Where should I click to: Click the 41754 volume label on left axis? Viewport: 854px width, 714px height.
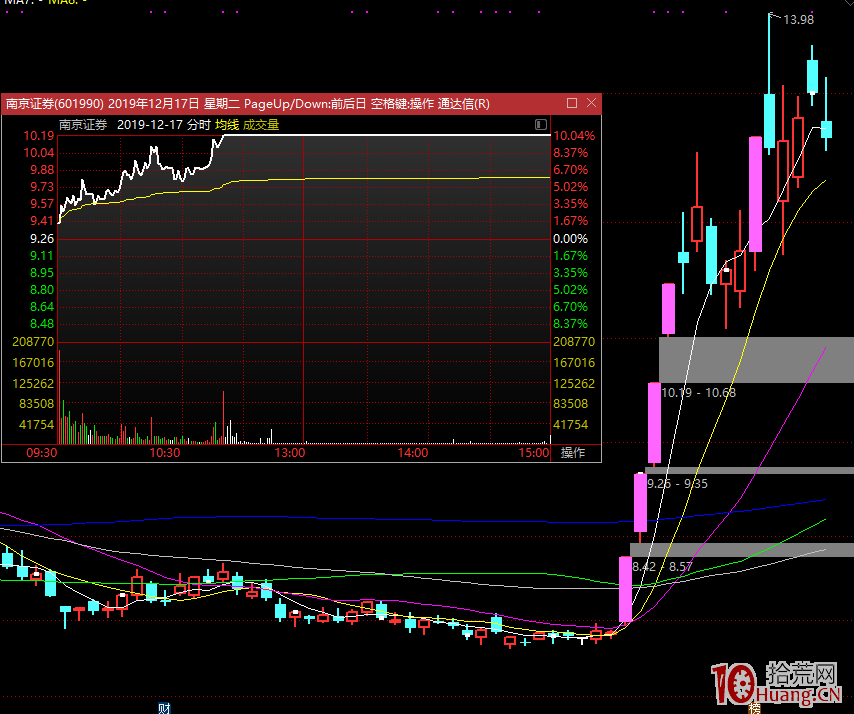pyautogui.click(x=36, y=424)
